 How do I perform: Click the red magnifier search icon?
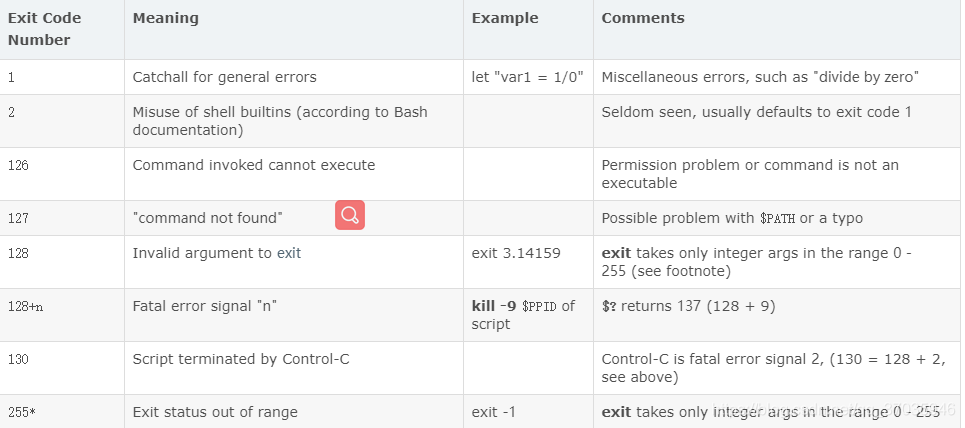tap(350, 215)
